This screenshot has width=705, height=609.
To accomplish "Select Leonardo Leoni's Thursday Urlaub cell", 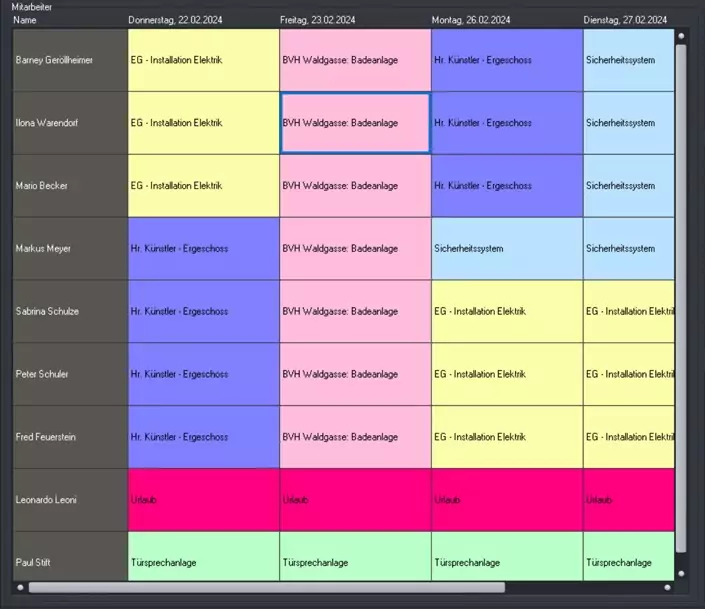I will (204, 500).
